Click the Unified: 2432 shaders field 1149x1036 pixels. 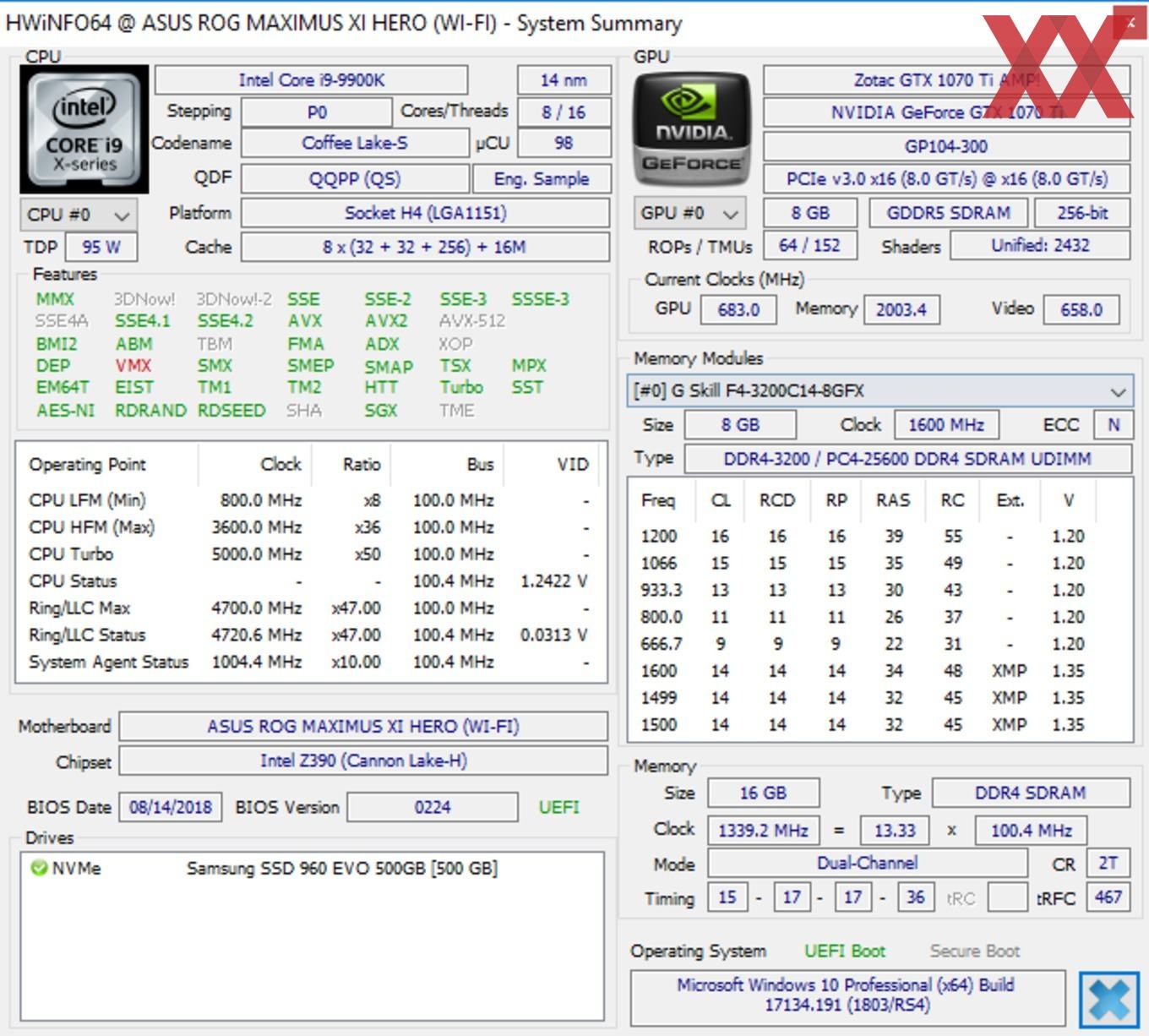1040,245
